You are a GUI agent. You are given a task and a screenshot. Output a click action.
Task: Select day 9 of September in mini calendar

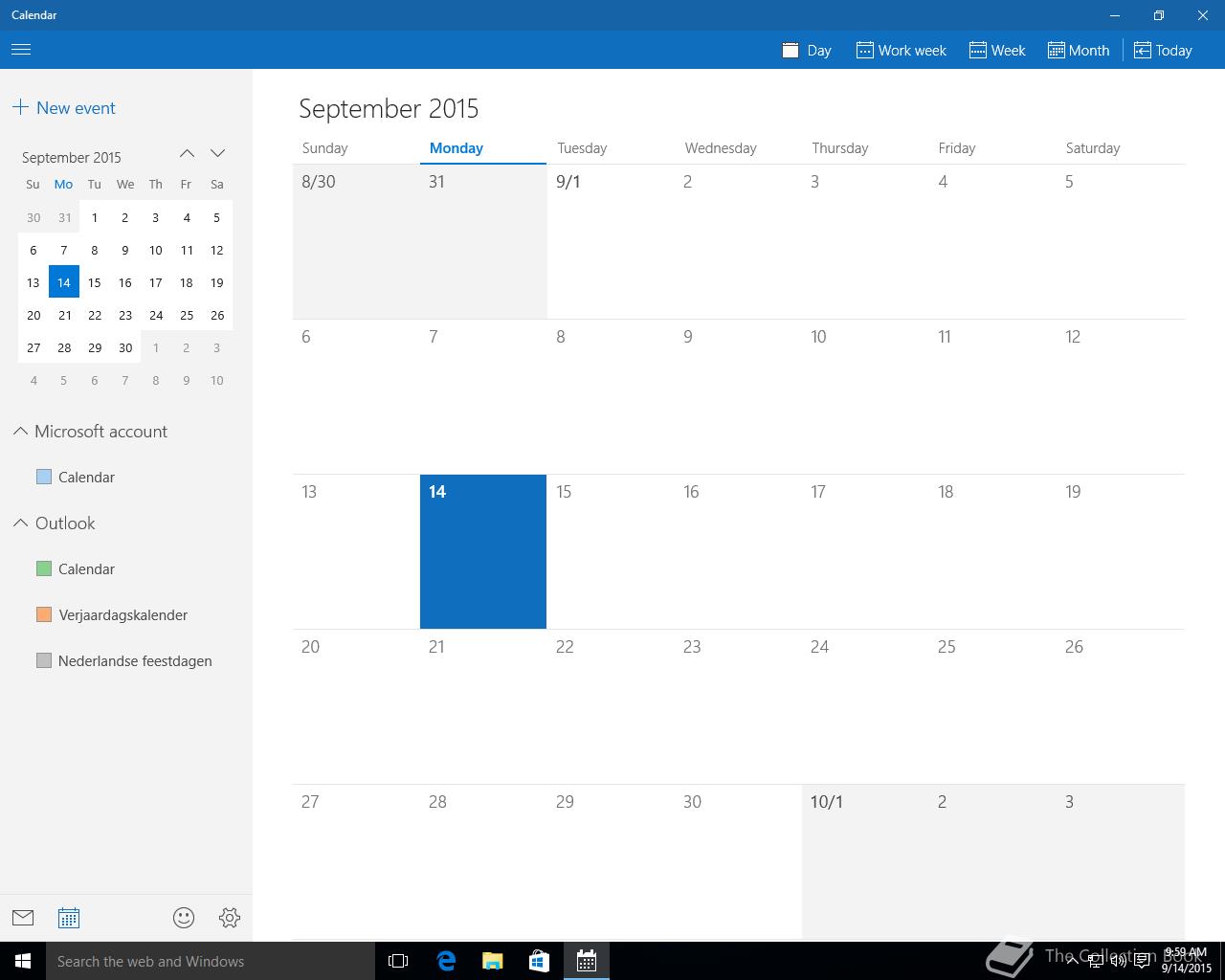tap(125, 250)
